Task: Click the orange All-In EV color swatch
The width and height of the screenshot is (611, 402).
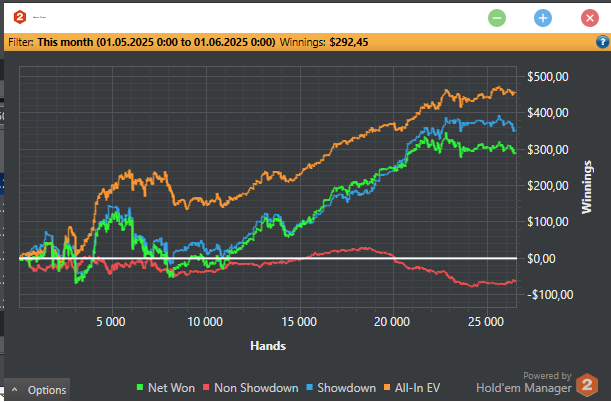Action: point(387,388)
